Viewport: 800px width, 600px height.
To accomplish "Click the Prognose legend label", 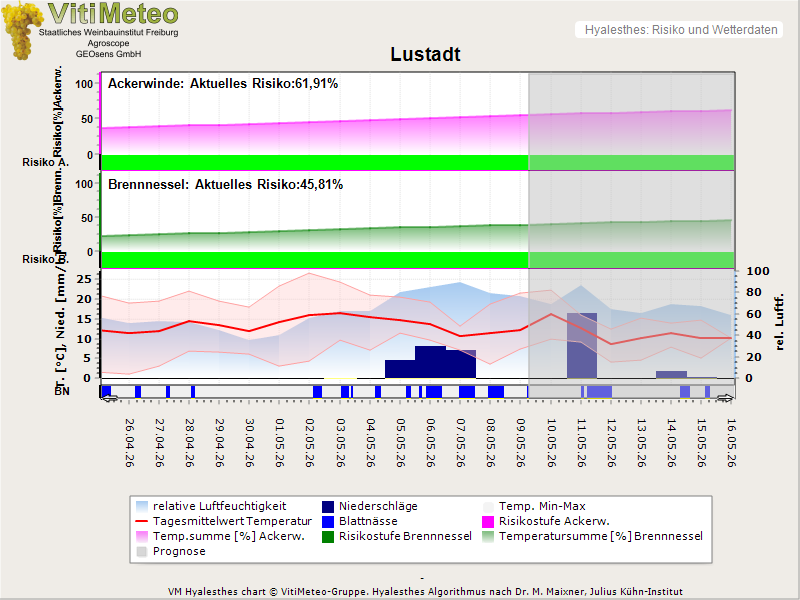I will pyautogui.click(x=179, y=552).
